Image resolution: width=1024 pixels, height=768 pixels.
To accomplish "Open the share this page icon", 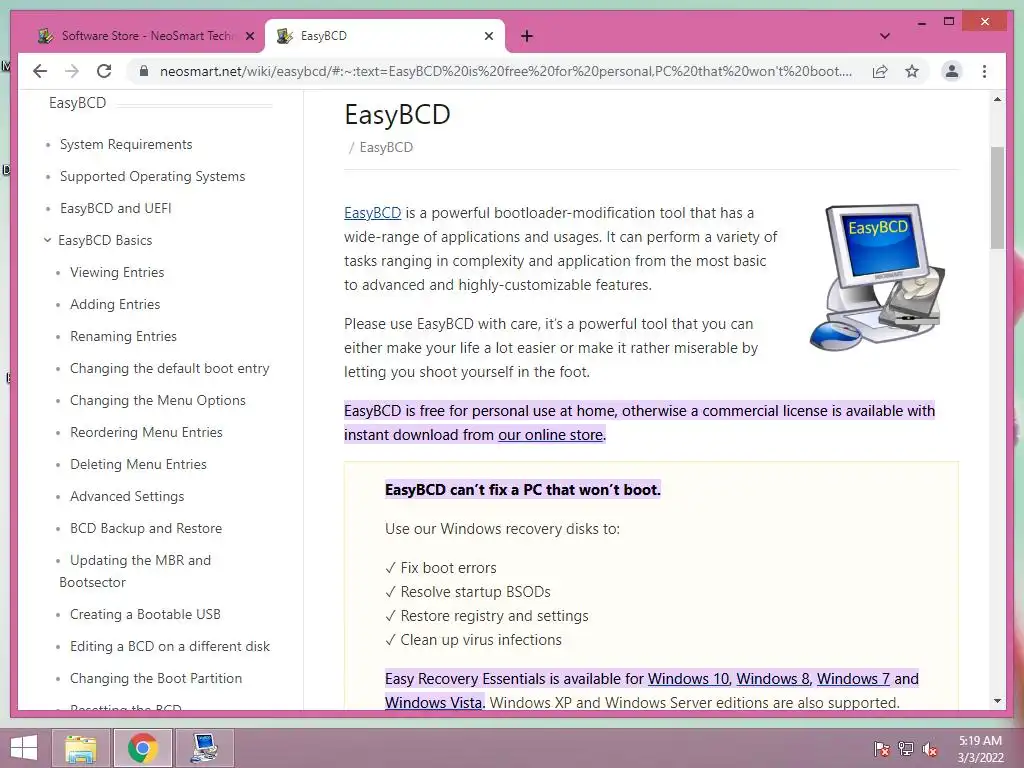I will pos(880,71).
